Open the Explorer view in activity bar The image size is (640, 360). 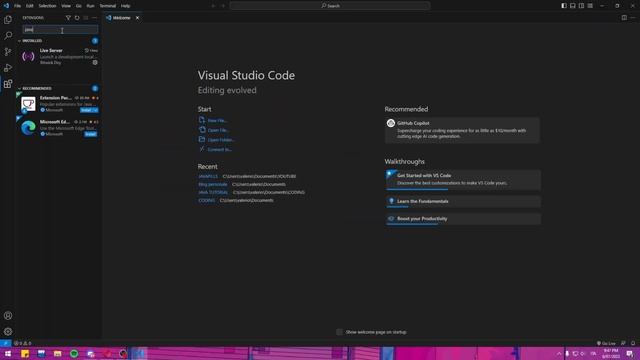pos(8,20)
